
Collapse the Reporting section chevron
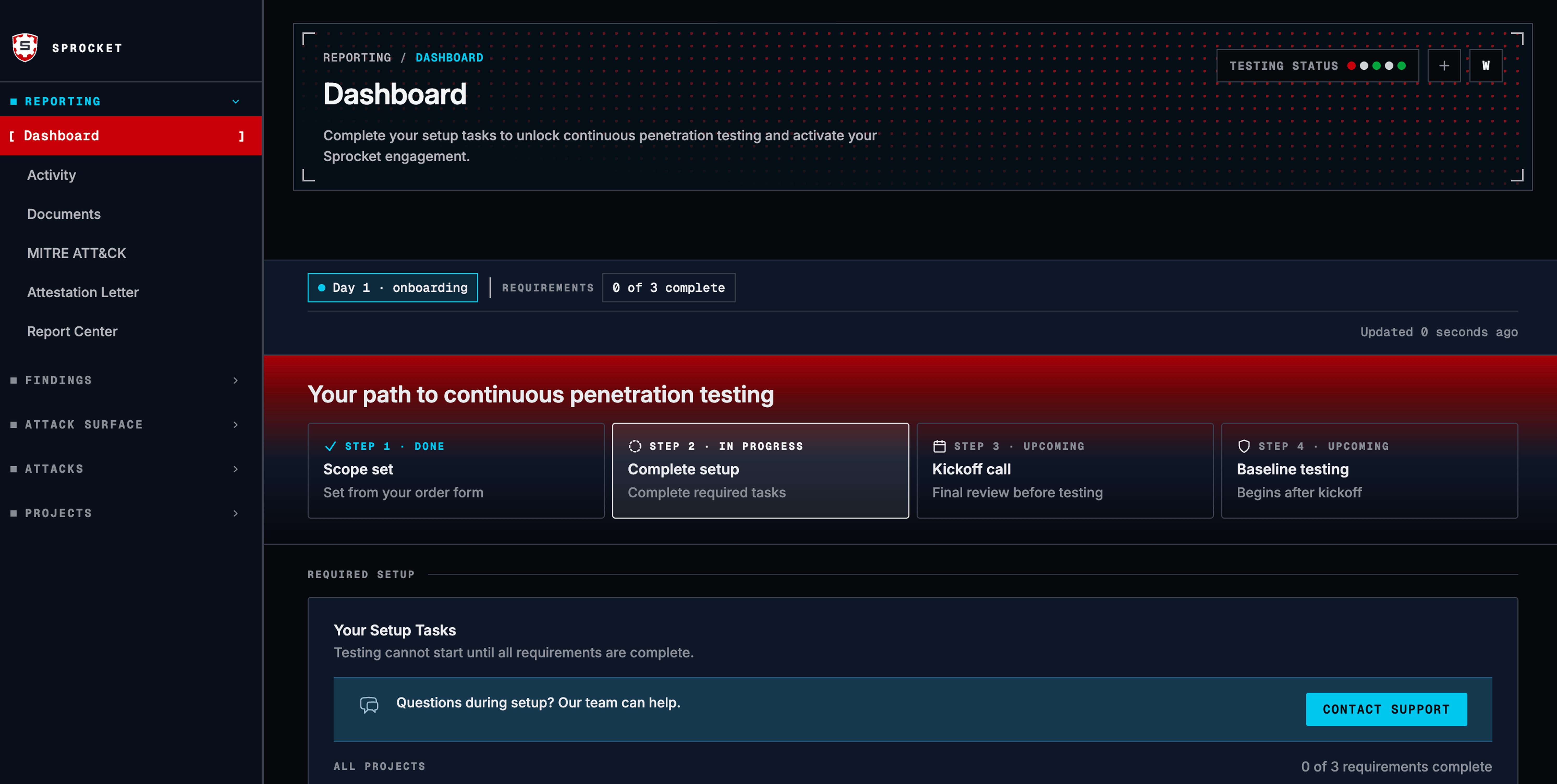tap(236, 102)
